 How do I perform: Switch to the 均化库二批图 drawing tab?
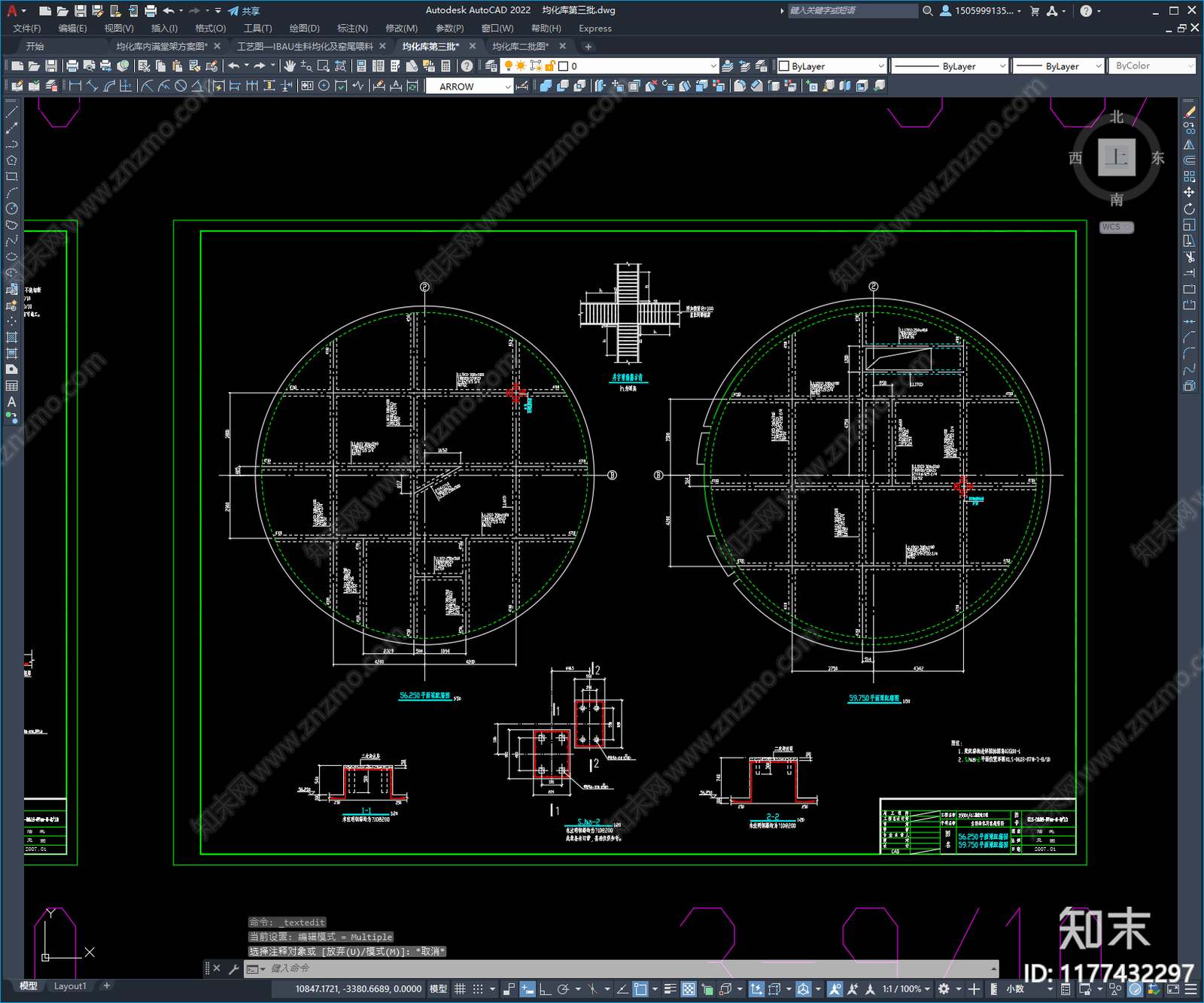521,47
